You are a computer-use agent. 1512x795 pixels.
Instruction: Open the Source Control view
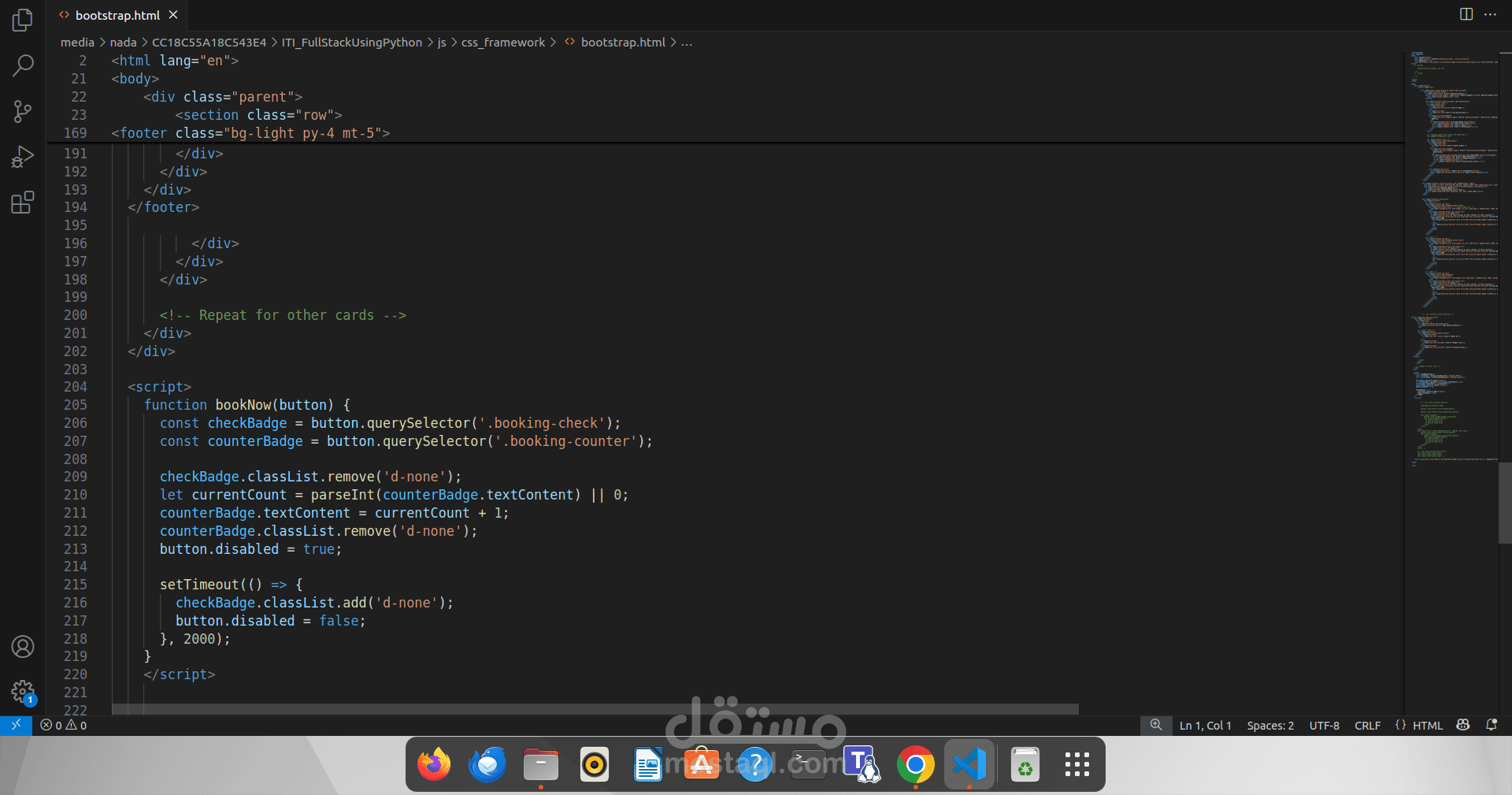tap(23, 111)
